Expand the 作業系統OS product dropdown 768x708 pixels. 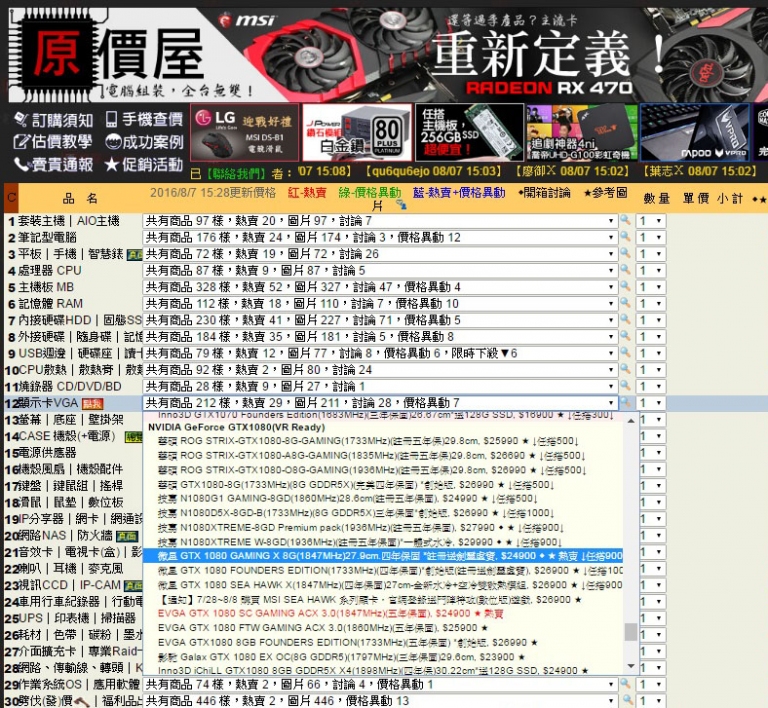tap(380, 684)
